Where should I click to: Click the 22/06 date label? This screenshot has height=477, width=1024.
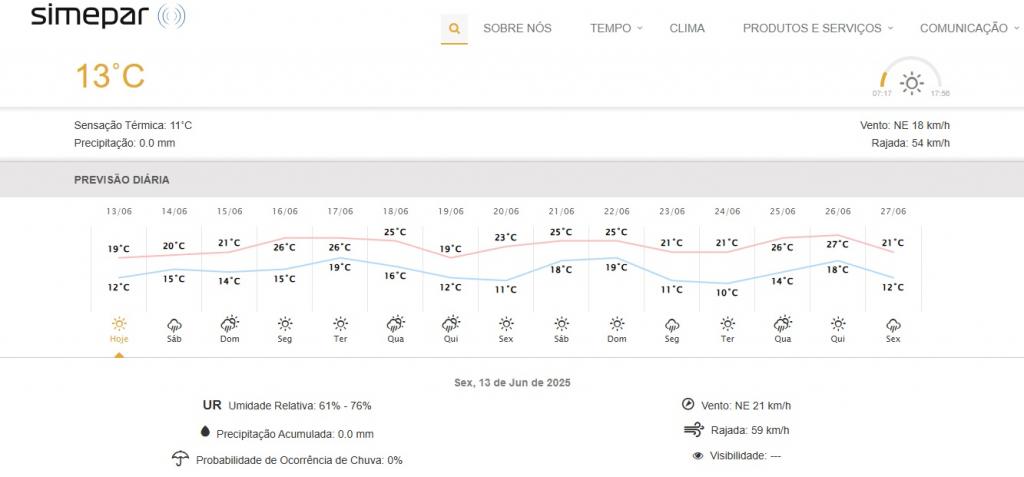[617, 211]
